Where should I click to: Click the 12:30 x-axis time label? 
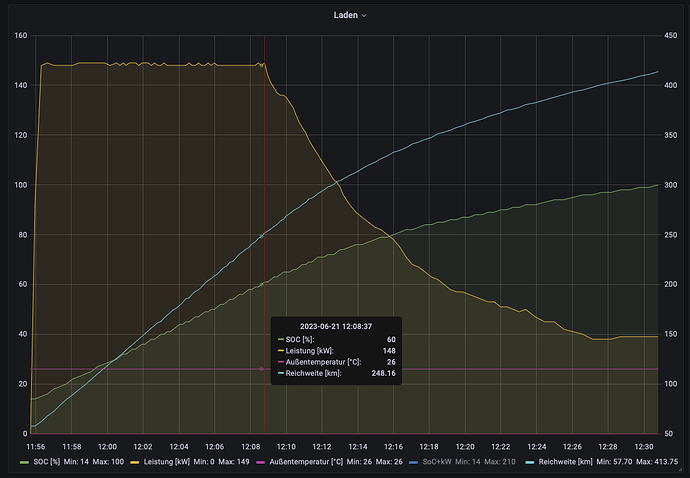(x=644, y=447)
